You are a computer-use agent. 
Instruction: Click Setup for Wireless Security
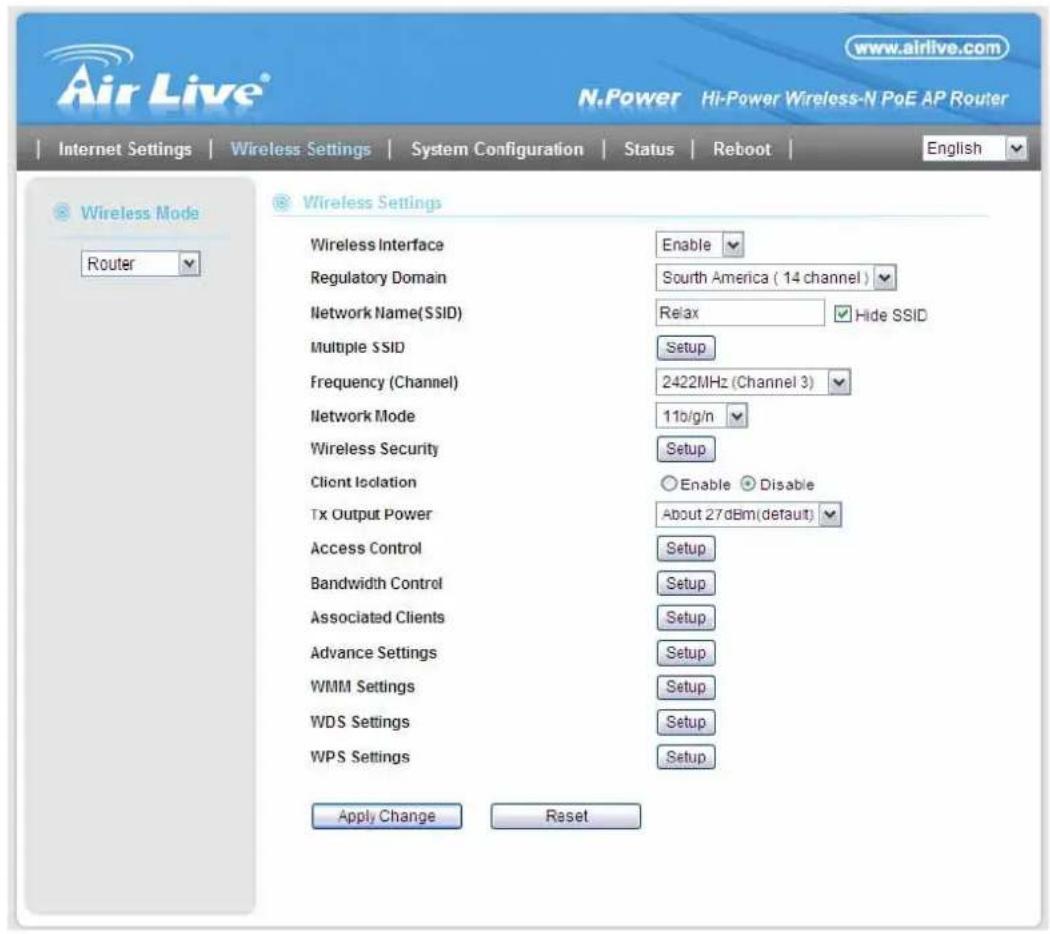(x=686, y=449)
